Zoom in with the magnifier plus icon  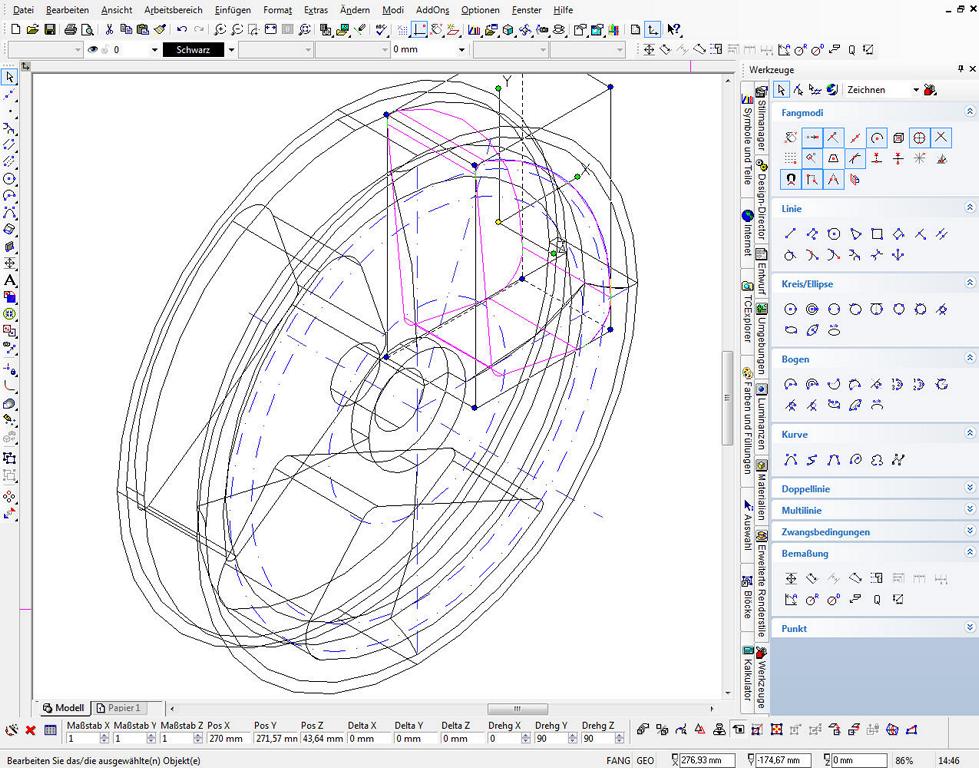(220, 29)
